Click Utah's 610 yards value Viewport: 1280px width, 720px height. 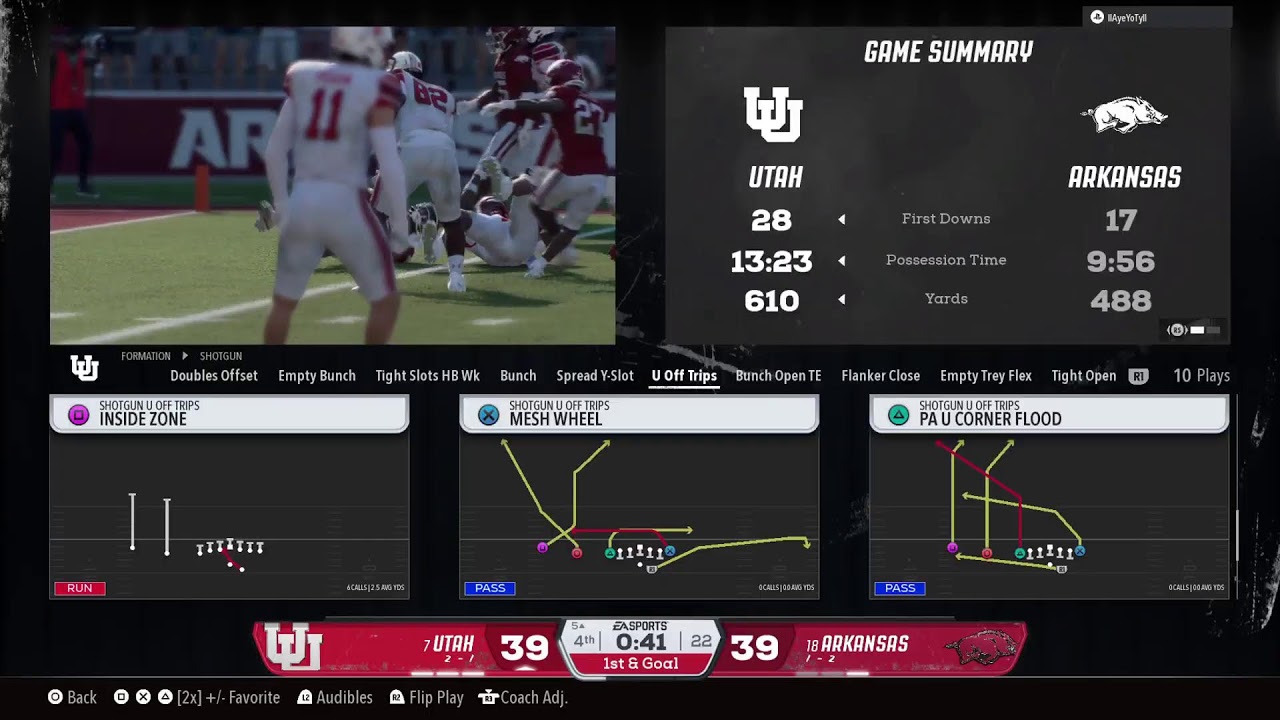click(772, 301)
